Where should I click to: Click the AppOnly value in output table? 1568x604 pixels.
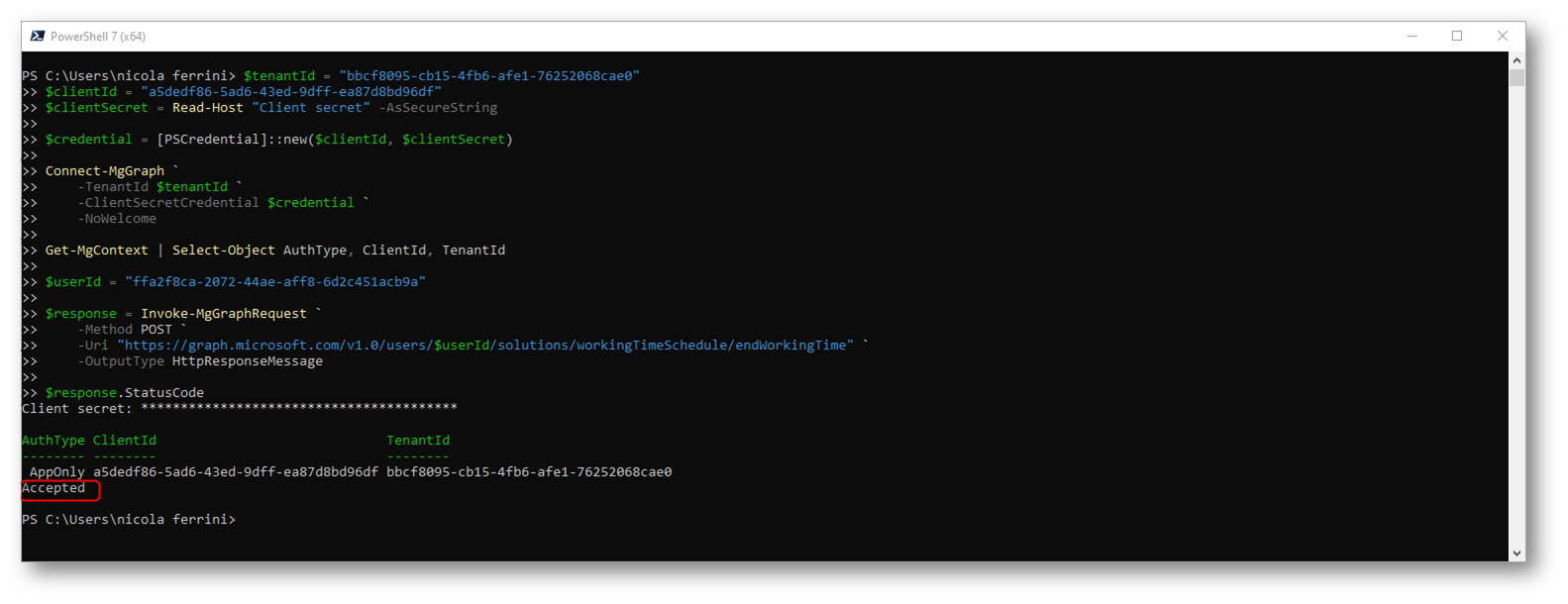57,472
